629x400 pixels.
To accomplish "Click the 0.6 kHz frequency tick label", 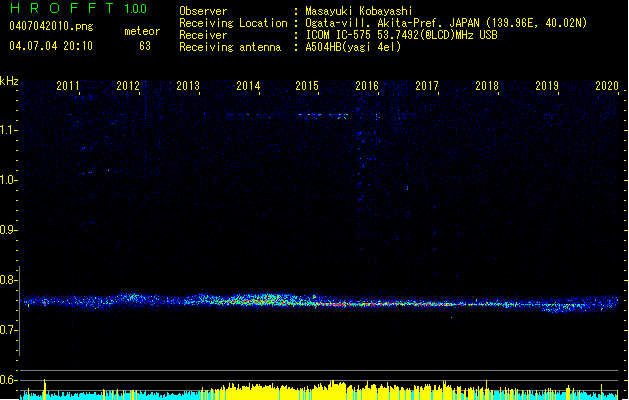I will [8, 380].
